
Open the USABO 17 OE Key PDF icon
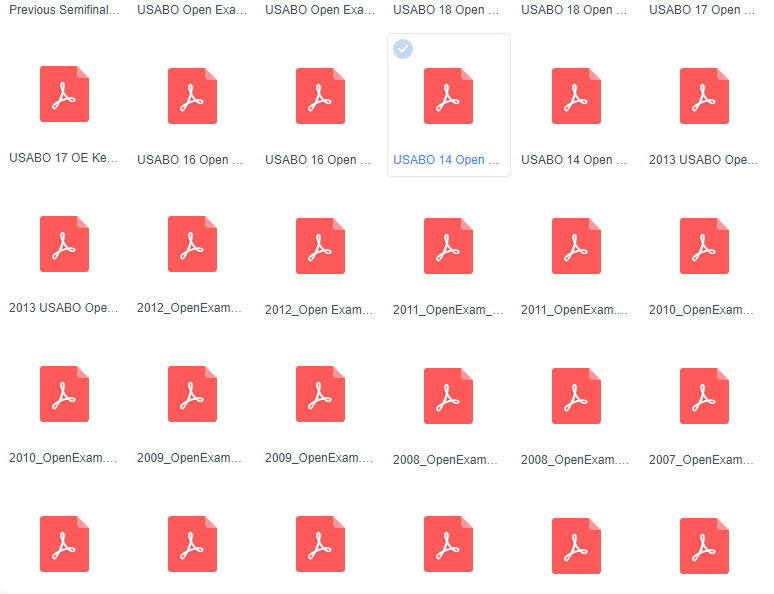coord(64,94)
